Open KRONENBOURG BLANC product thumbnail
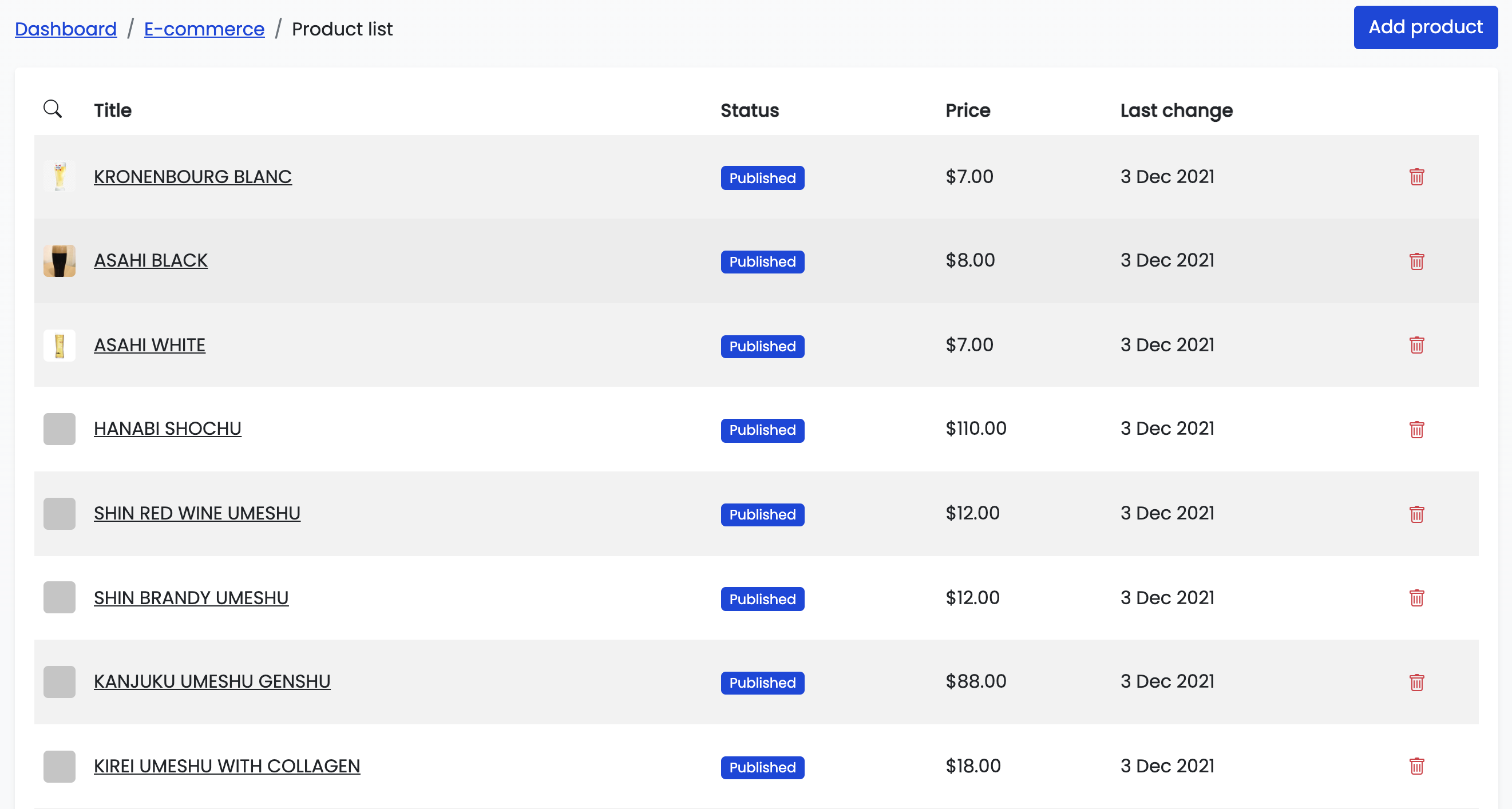Image resolution: width=1512 pixels, height=809 pixels. tap(60, 177)
